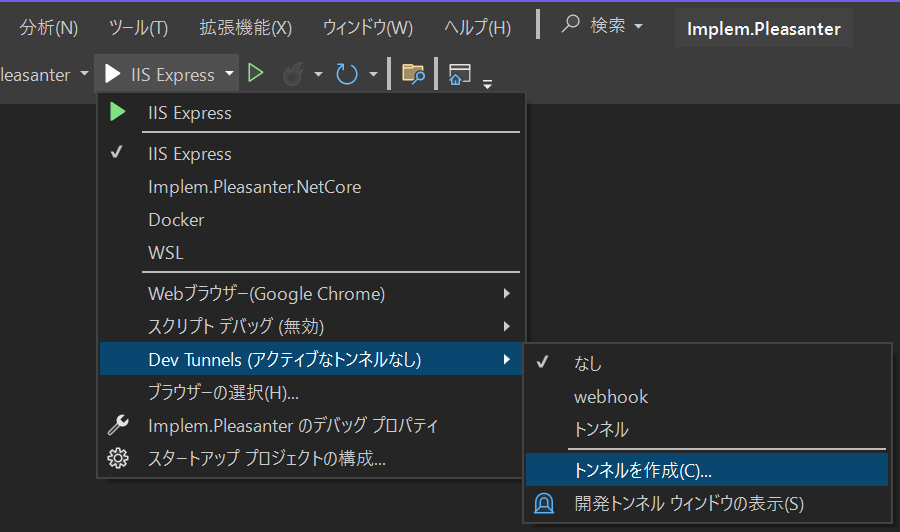Click the gear icon for startup project configuration
Screen dimensions: 900x532
tap(118, 458)
